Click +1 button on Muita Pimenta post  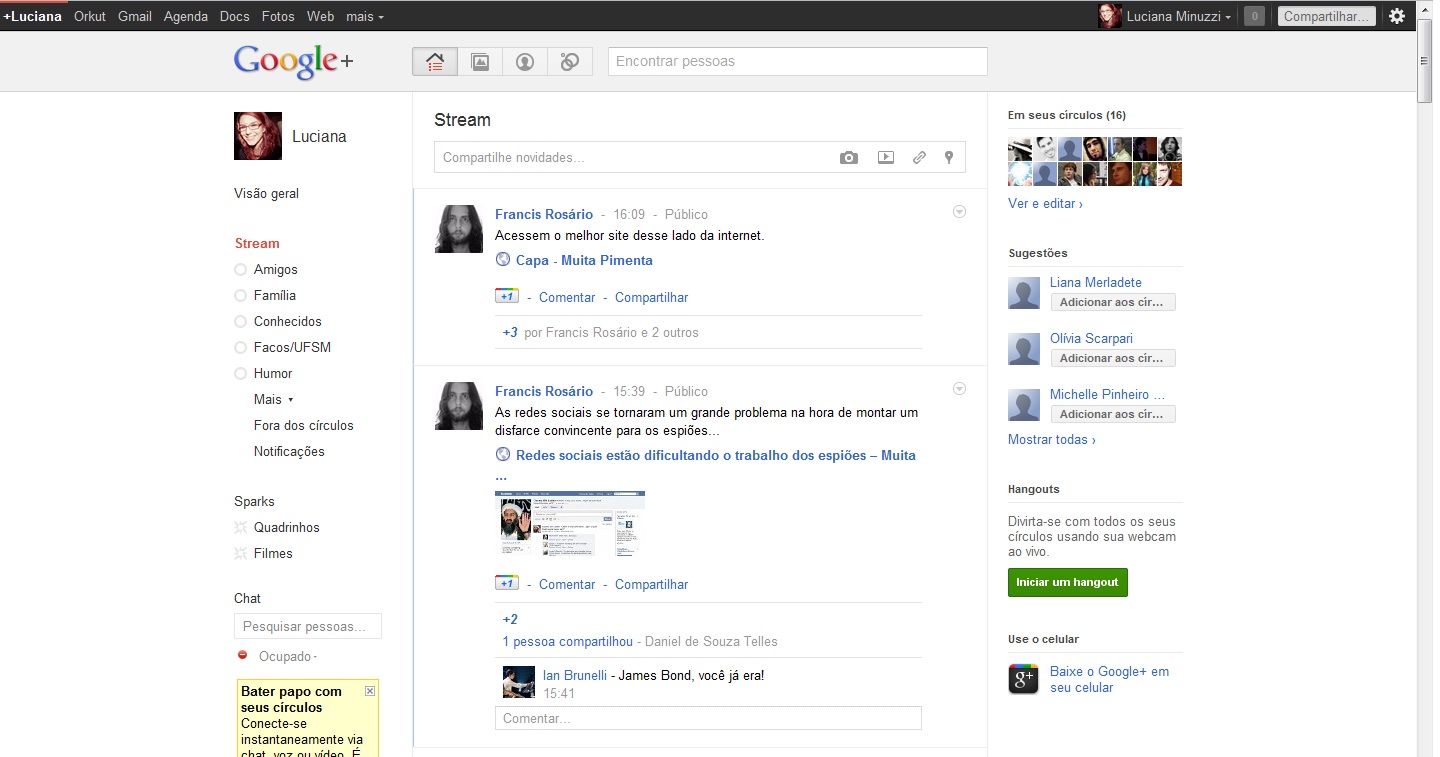click(x=506, y=297)
